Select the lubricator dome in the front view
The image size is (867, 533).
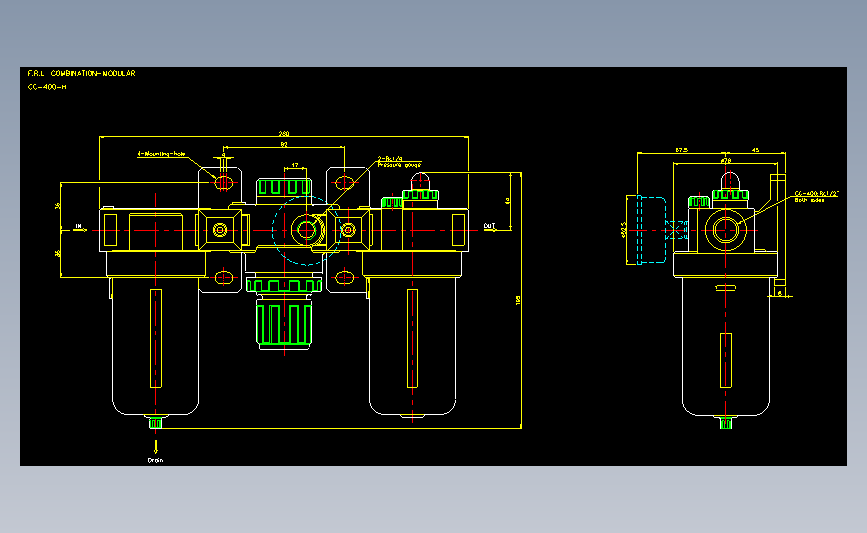pyautogui.click(x=420, y=181)
